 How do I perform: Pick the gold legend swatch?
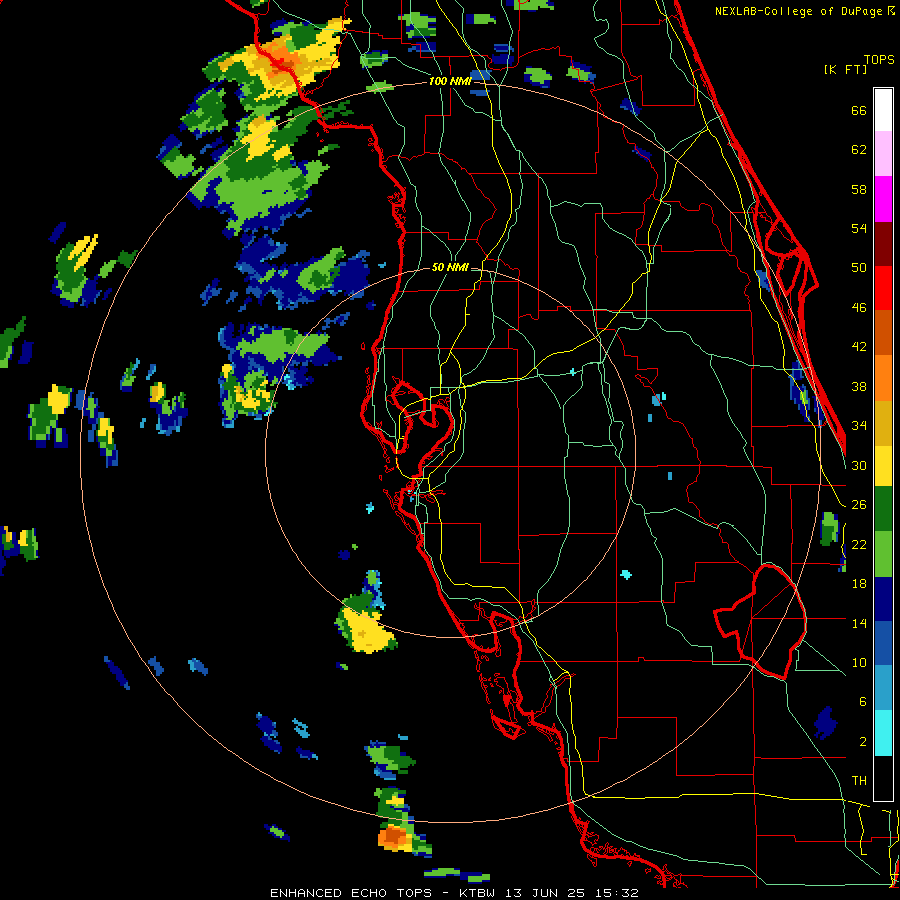click(x=883, y=422)
